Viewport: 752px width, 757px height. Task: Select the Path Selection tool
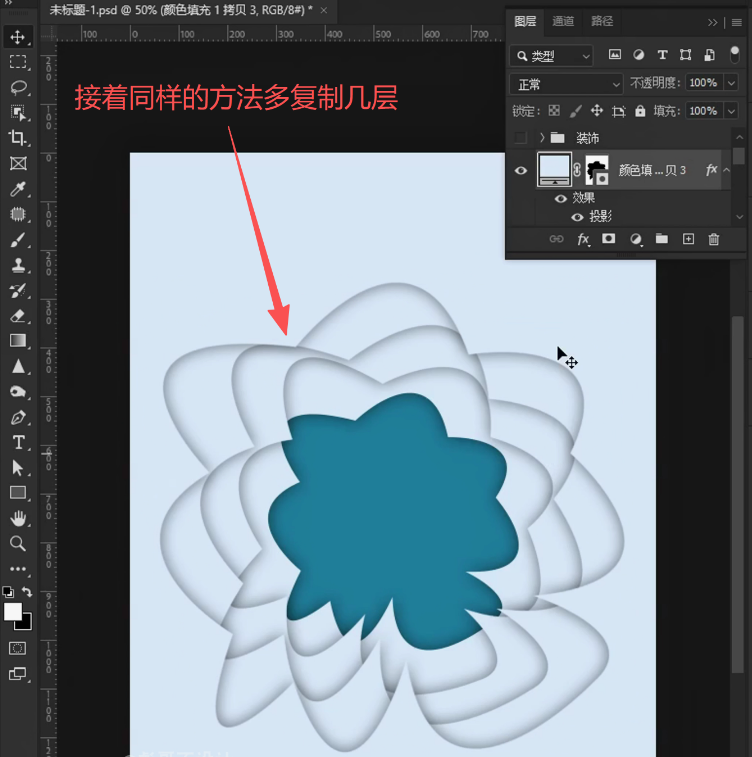click(x=18, y=468)
